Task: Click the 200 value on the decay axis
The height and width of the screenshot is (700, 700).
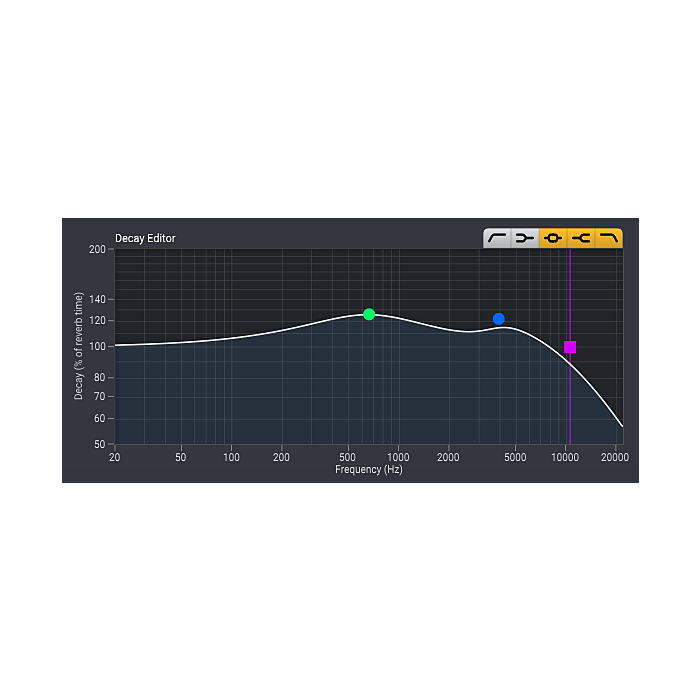Action: pyautogui.click(x=97, y=249)
